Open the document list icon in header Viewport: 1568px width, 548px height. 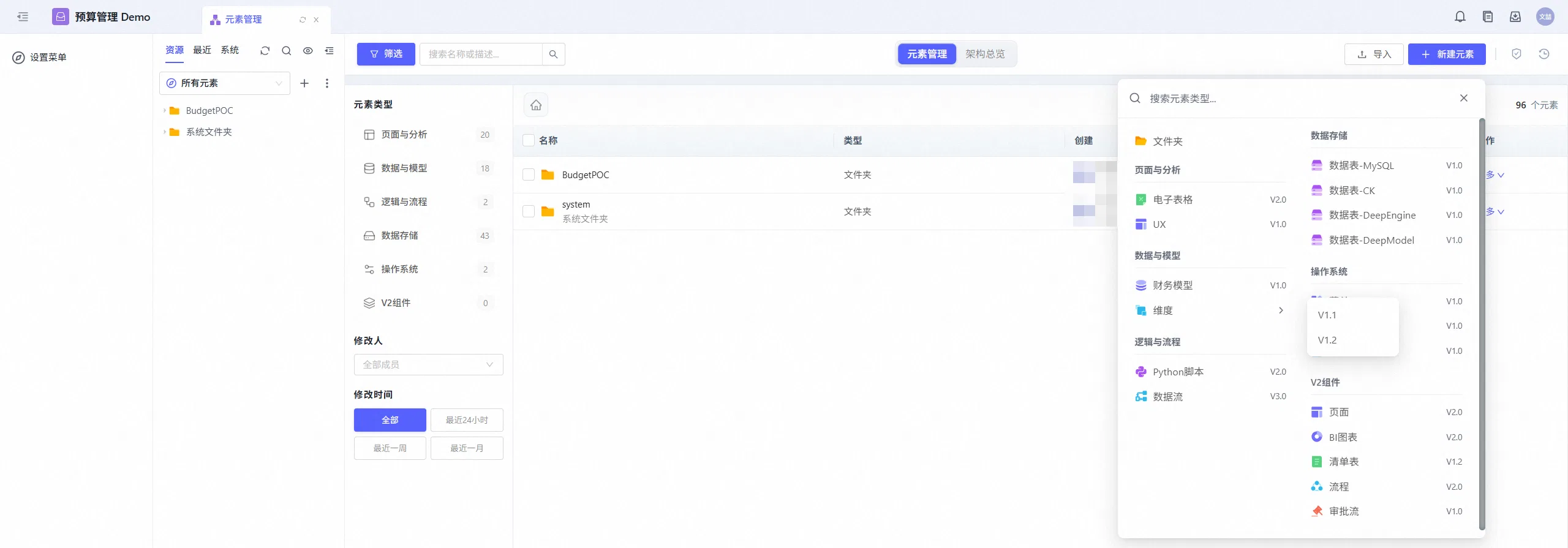click(x=1488, y=17)
